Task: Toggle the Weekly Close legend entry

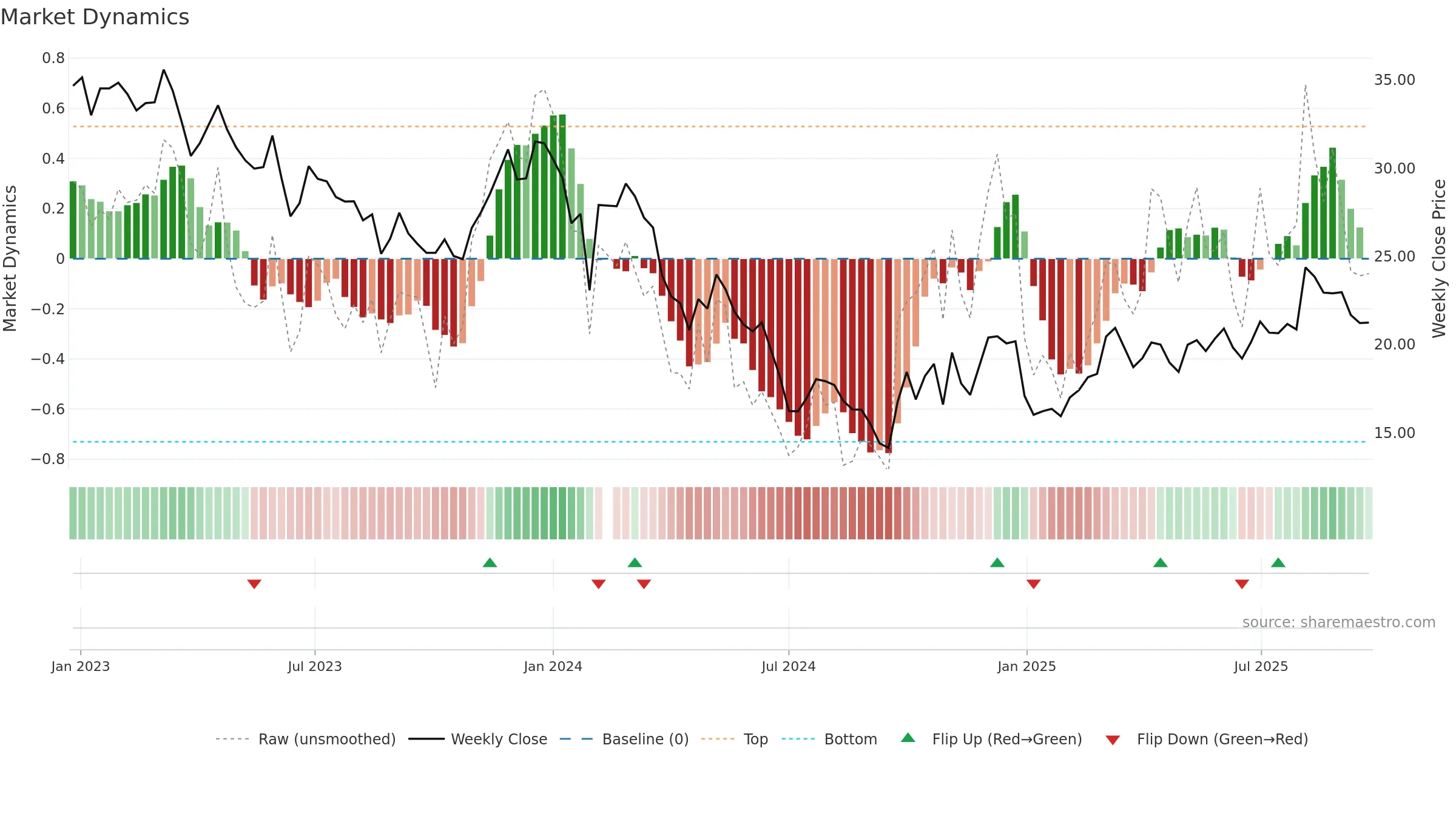Action: pyautogui.click(x=478, y=739)
